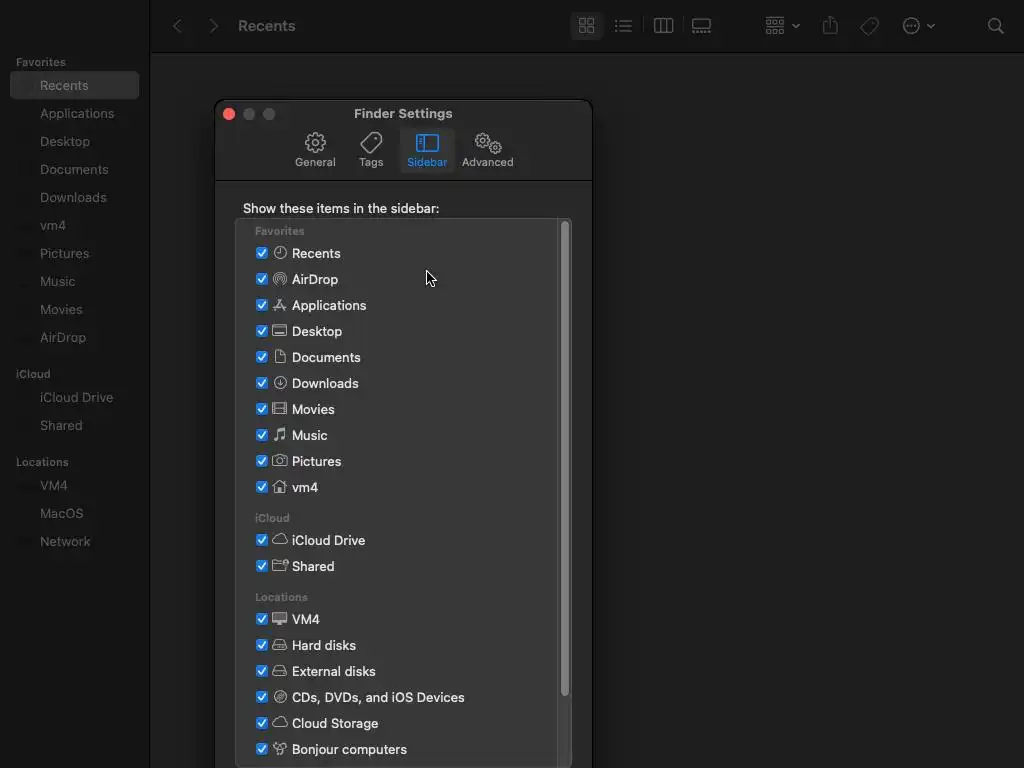Toggle the iCloud Drive checkbox
The width and height of the screenshot is (1024, 768).
click(x=262, y=541)
